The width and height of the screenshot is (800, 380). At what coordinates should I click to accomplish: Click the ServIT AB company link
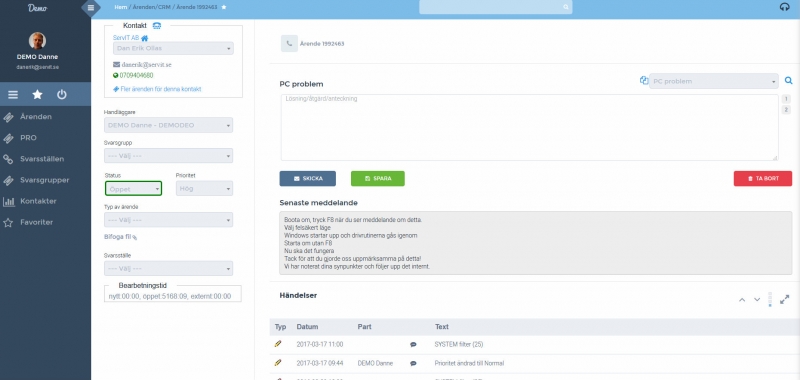(x=126, y=38)
